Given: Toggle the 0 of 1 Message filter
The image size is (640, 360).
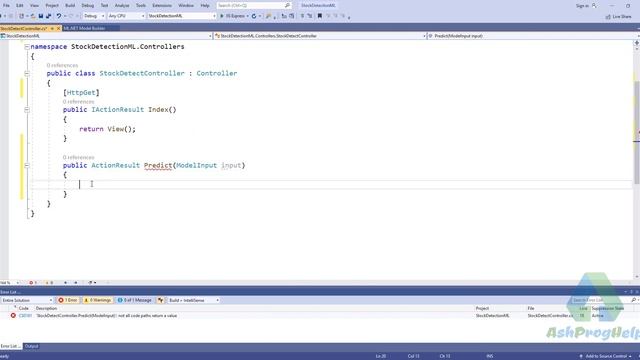Looking at the screenshot, I should tap(135, 300).
